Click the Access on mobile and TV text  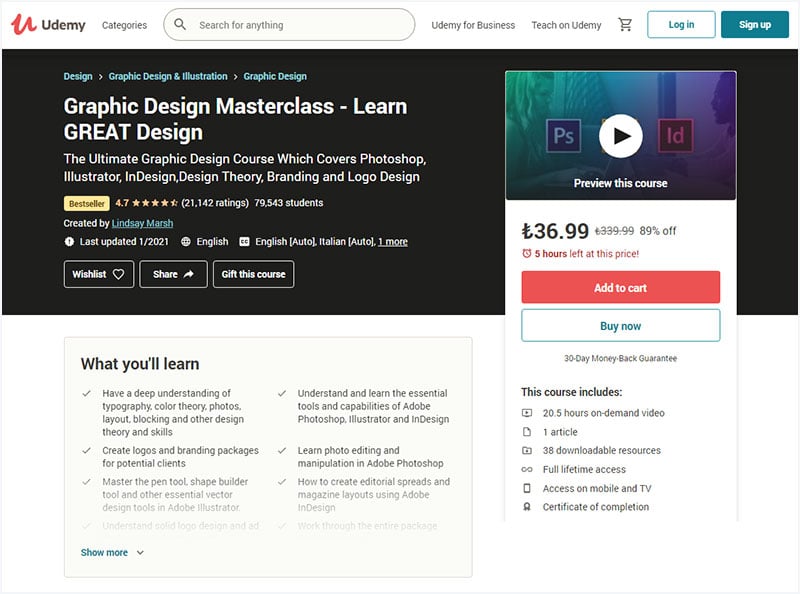[x=597, y=488]
